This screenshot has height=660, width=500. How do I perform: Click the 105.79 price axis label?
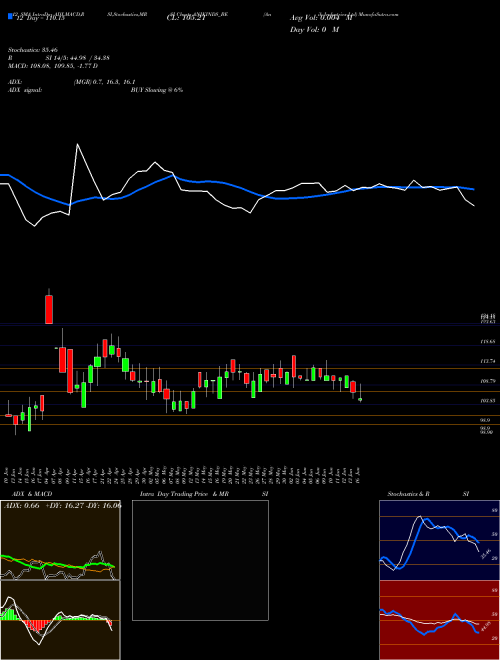pos(487,381)
